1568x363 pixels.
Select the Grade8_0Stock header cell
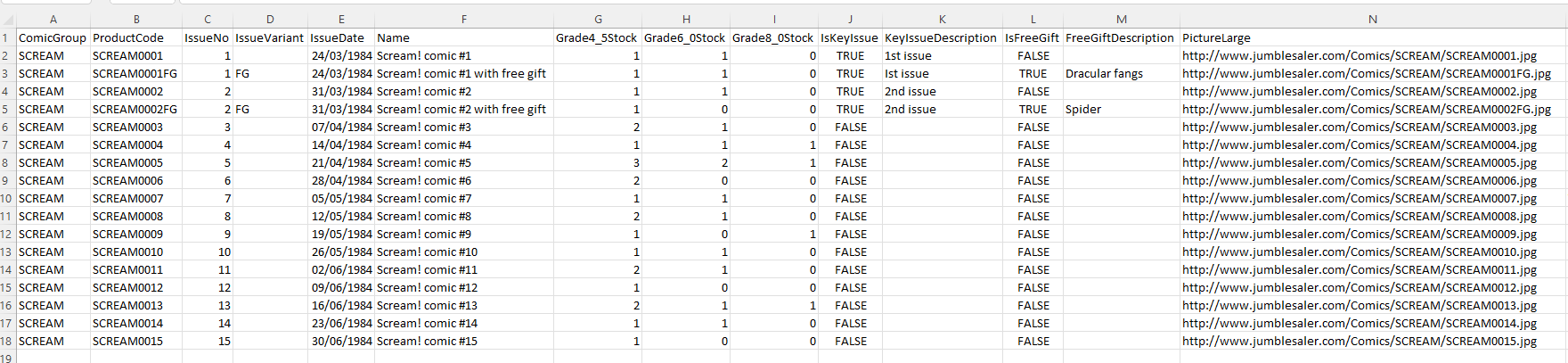774,37
